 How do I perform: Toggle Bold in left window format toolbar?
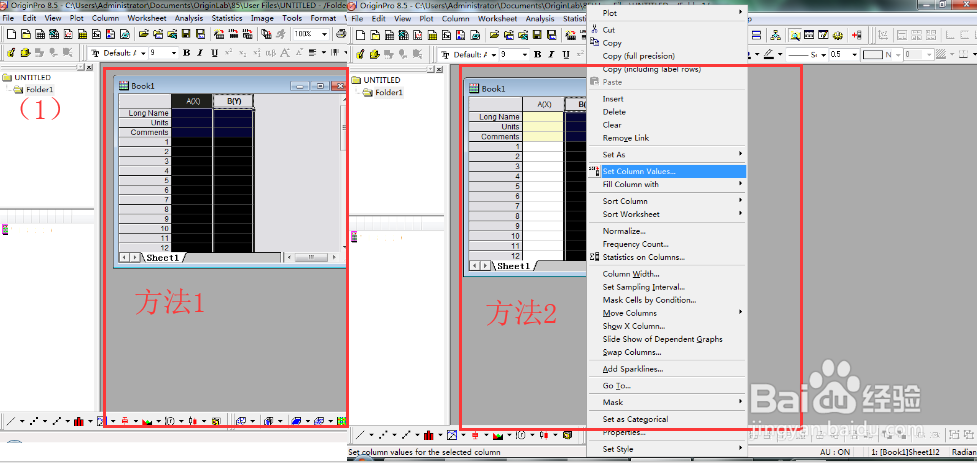click(x=186, y=53)
